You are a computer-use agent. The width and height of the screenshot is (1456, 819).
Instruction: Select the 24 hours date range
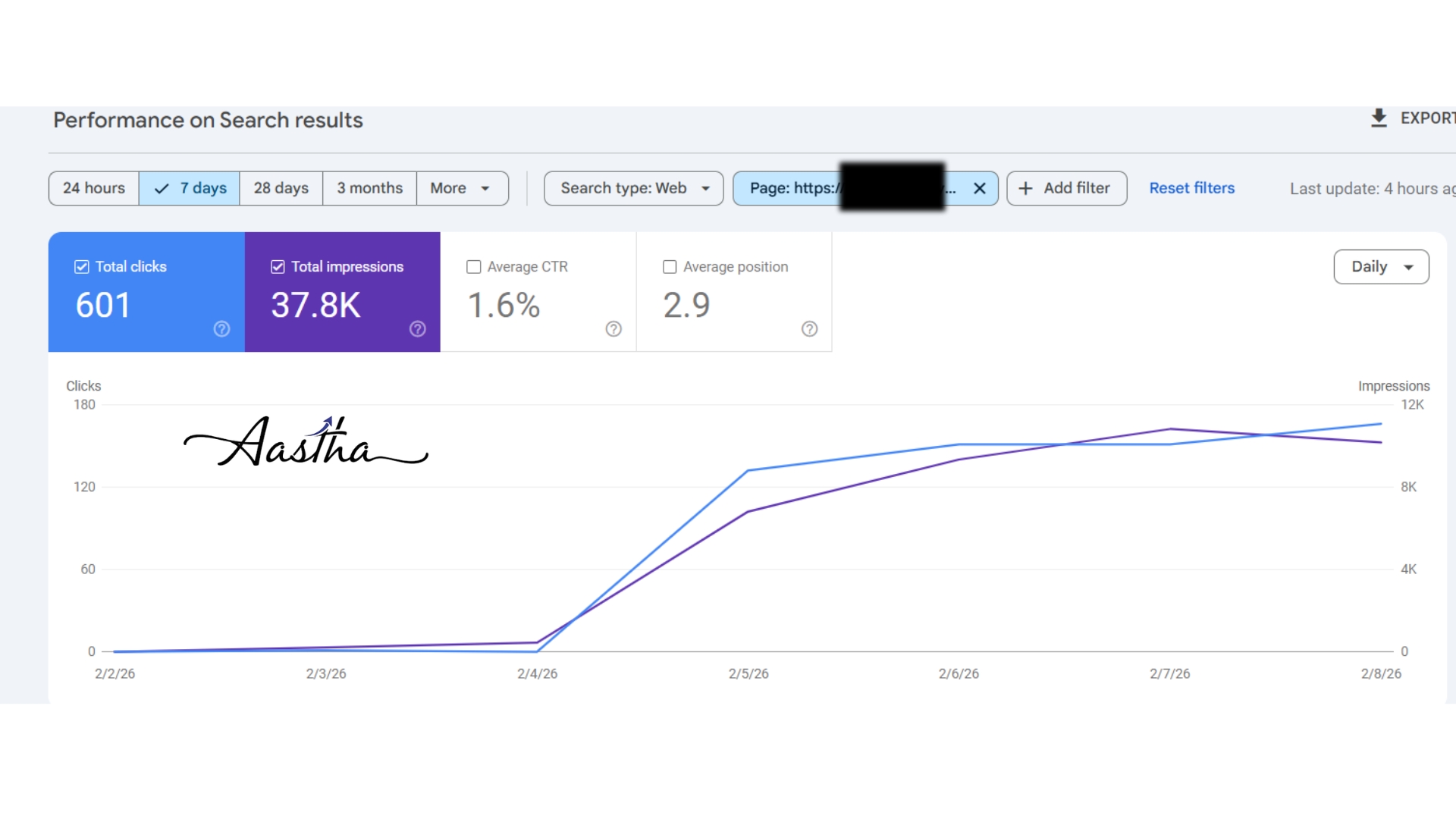[94, 188]
